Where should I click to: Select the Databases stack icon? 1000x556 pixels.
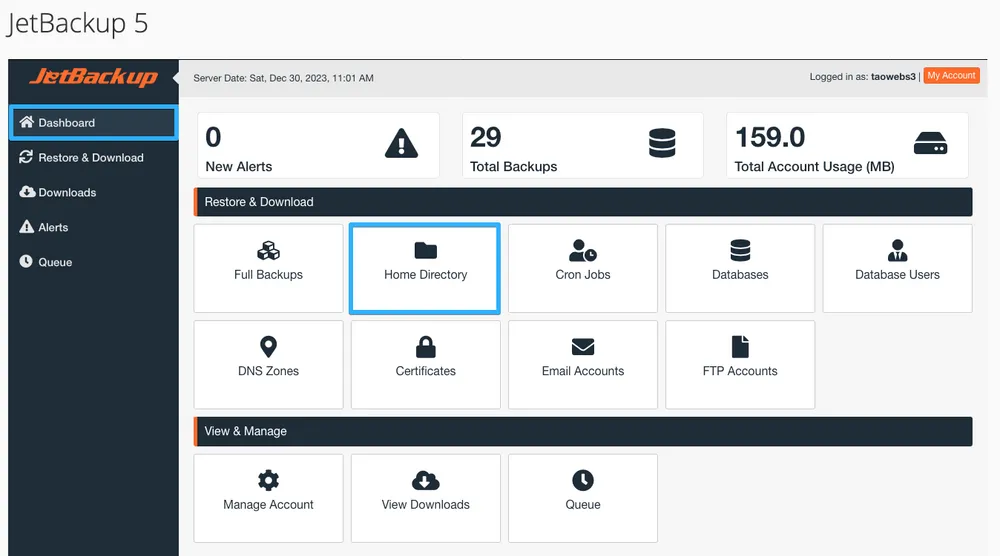tap(740, 249)
